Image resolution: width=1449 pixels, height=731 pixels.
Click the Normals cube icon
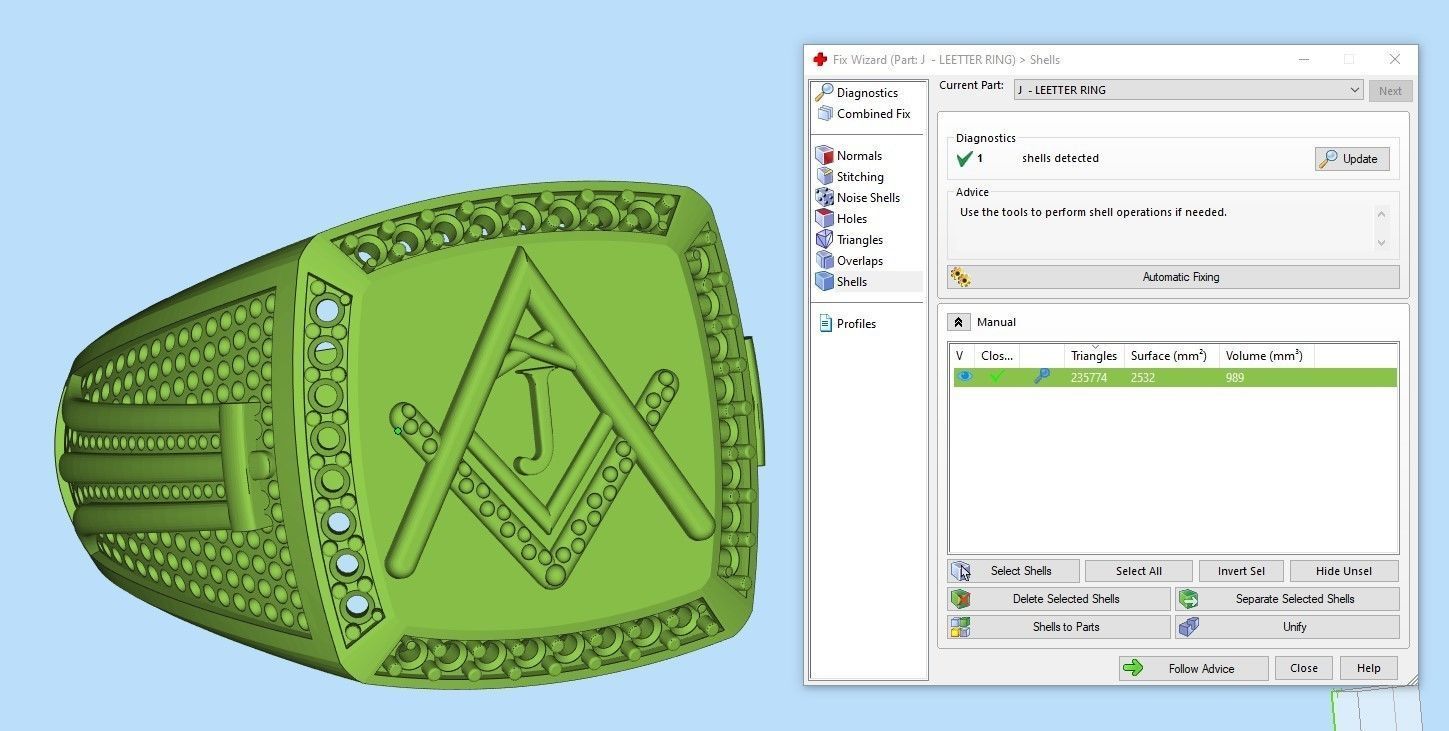824,156
